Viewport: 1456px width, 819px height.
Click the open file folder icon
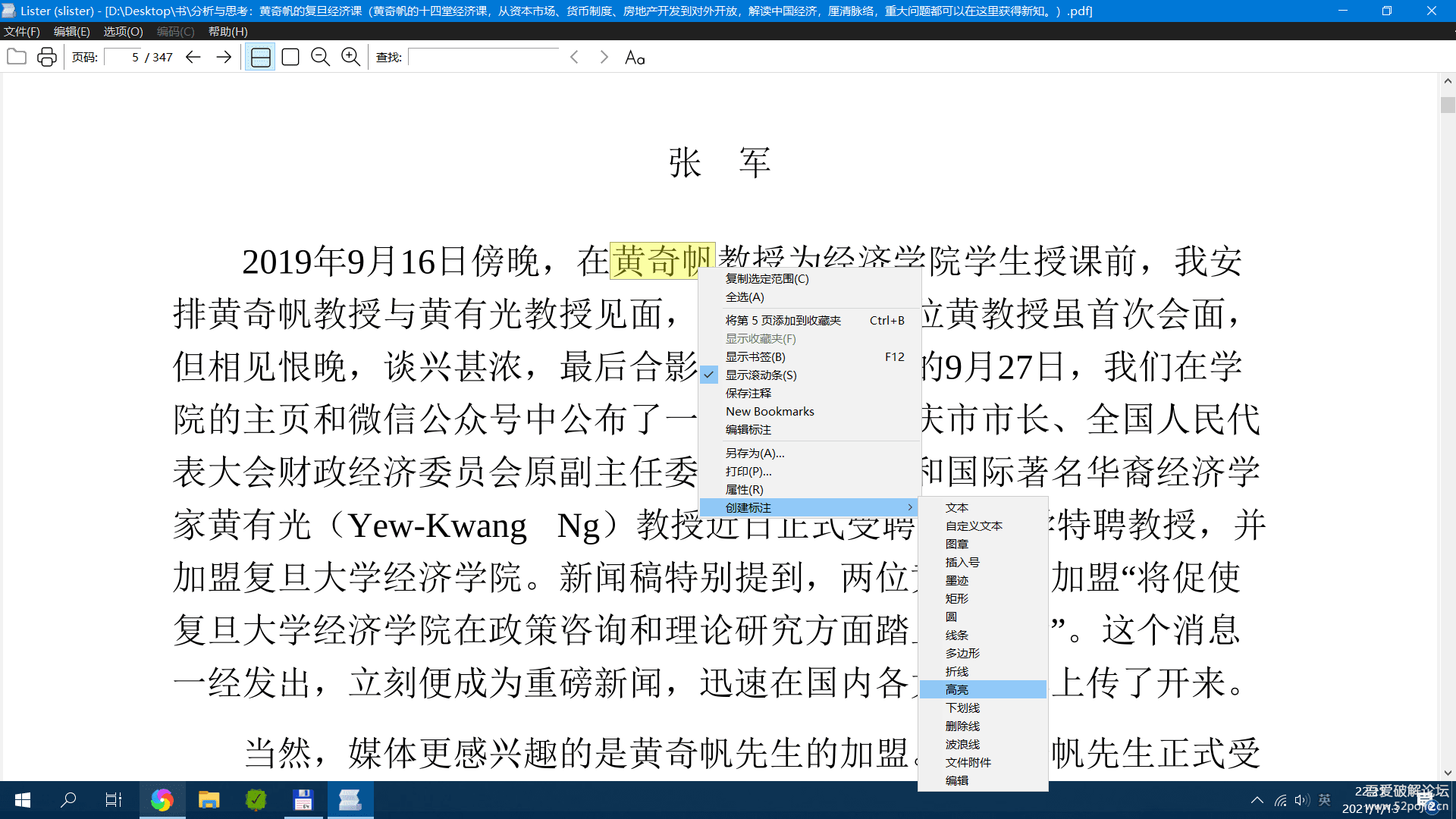[x=17, y=57]
